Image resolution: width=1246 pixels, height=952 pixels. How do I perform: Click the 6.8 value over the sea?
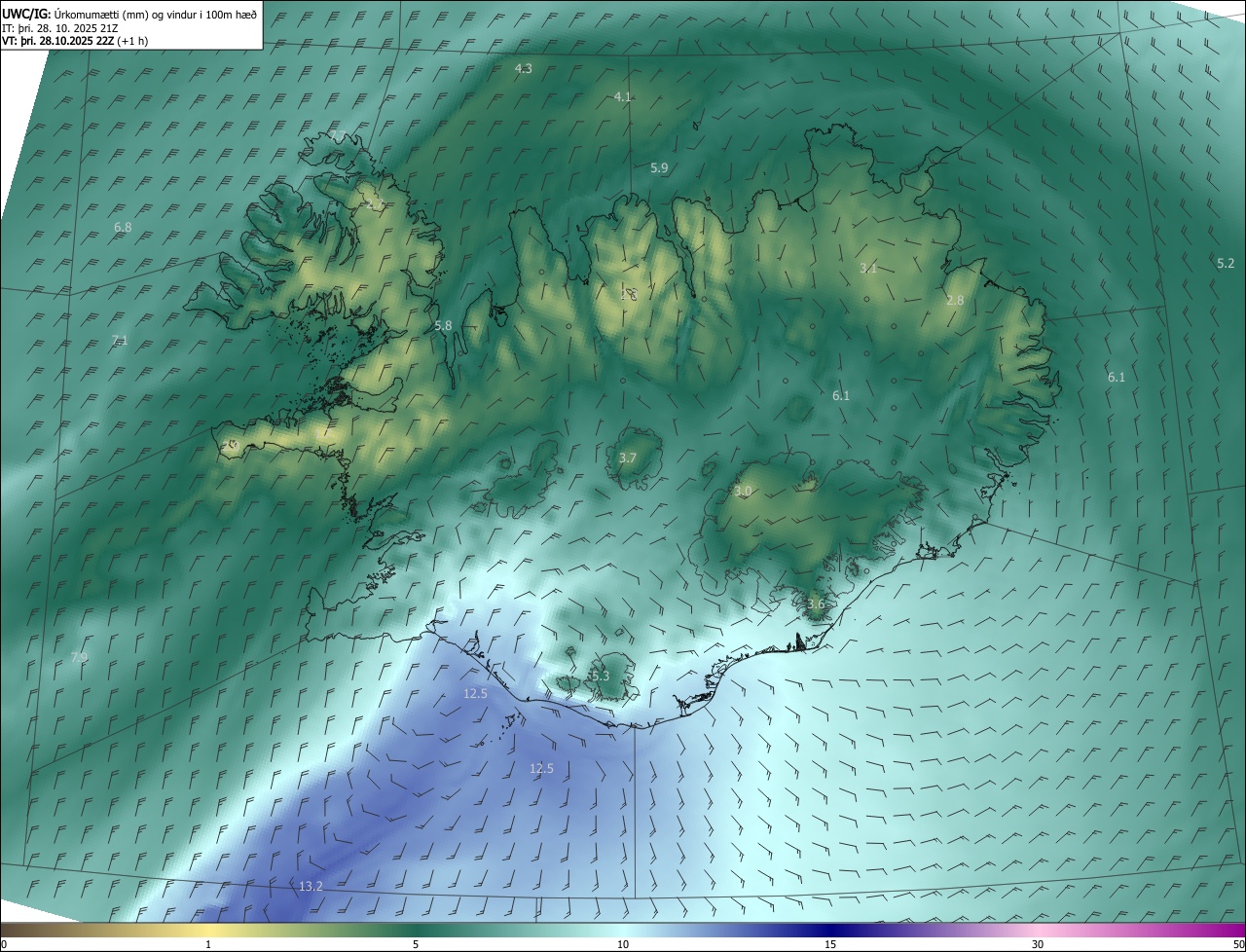tap(123, 227)
